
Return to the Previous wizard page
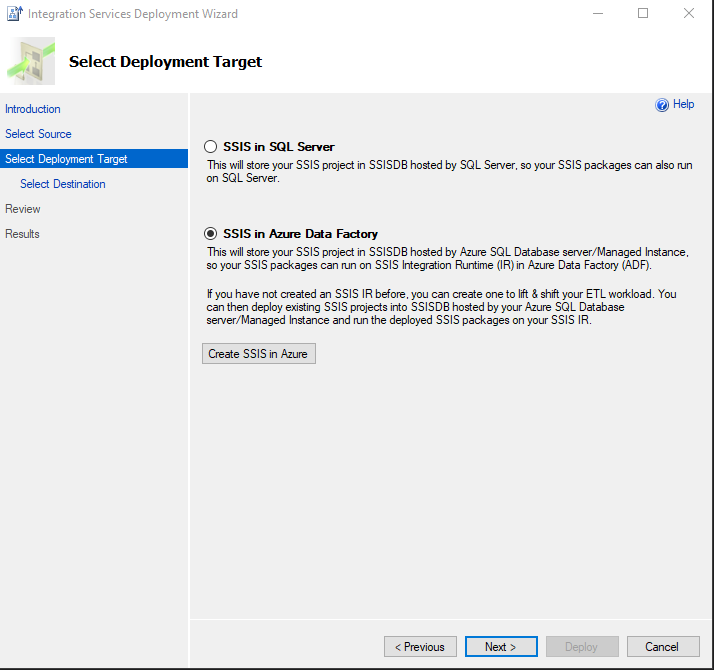pyautogui.click(x=420, y=646)
